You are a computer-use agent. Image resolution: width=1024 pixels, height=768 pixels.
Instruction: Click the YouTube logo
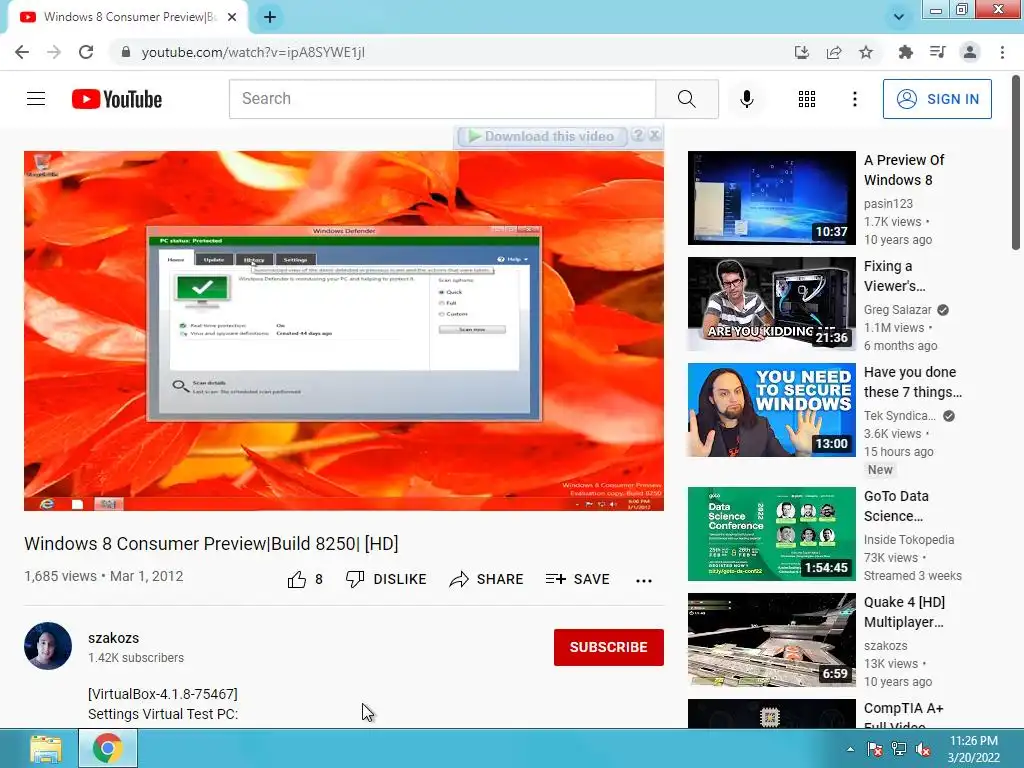[x=117, y=99]
